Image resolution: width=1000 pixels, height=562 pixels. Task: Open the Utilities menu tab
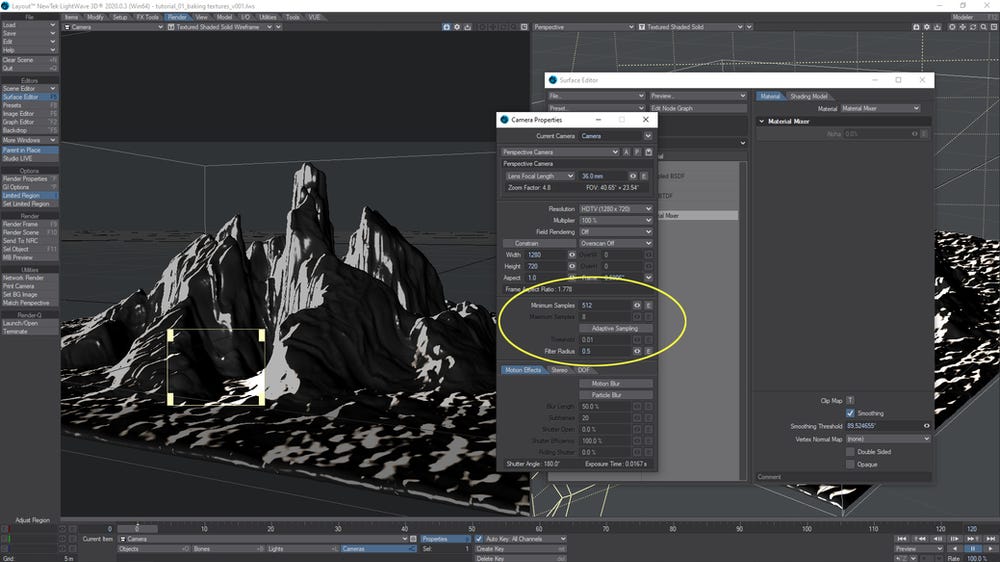[268, 17]
